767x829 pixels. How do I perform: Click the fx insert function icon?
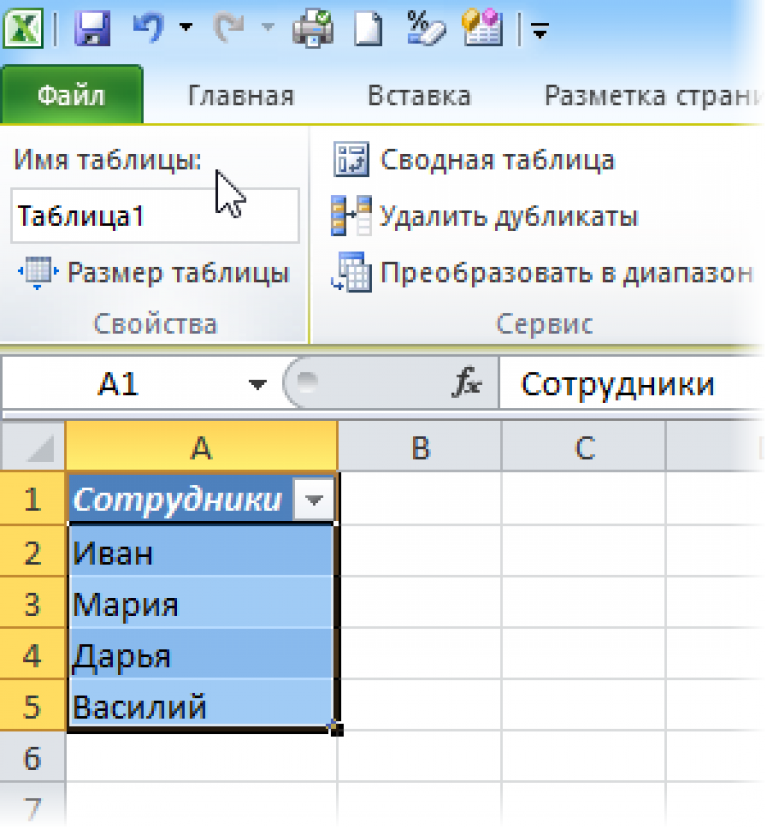pyautogui.click(x=467, y=383)
